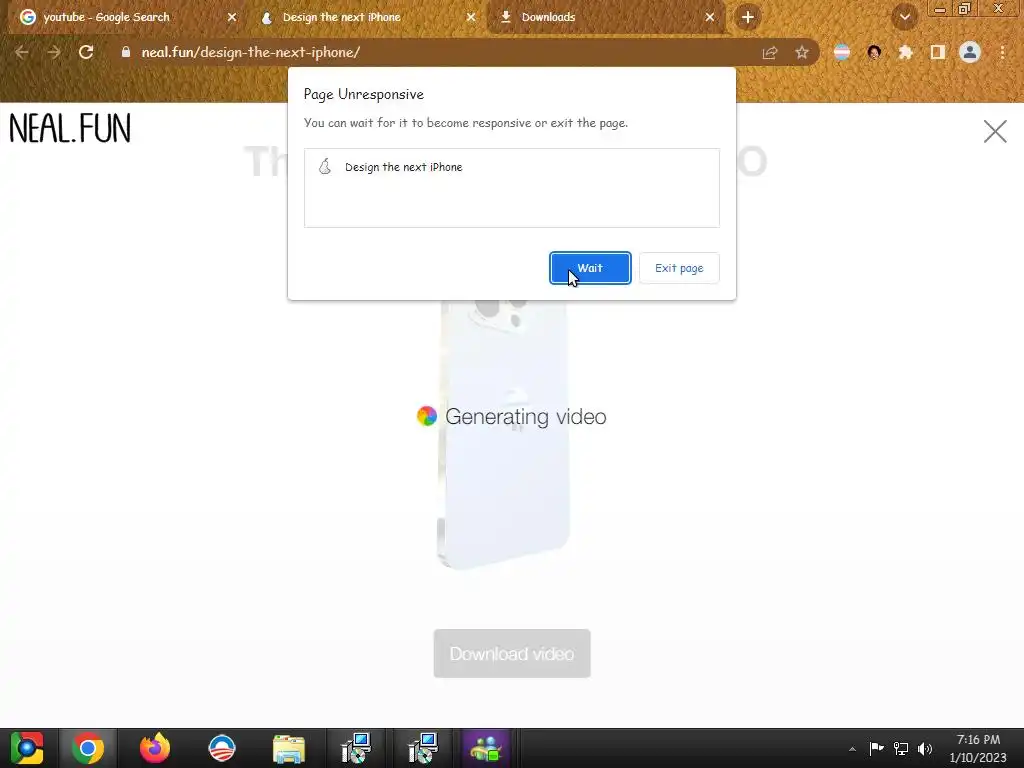The height and width of the screenshot is (768, 1024).
Task: Open a new browser tab
Action: 748,18
